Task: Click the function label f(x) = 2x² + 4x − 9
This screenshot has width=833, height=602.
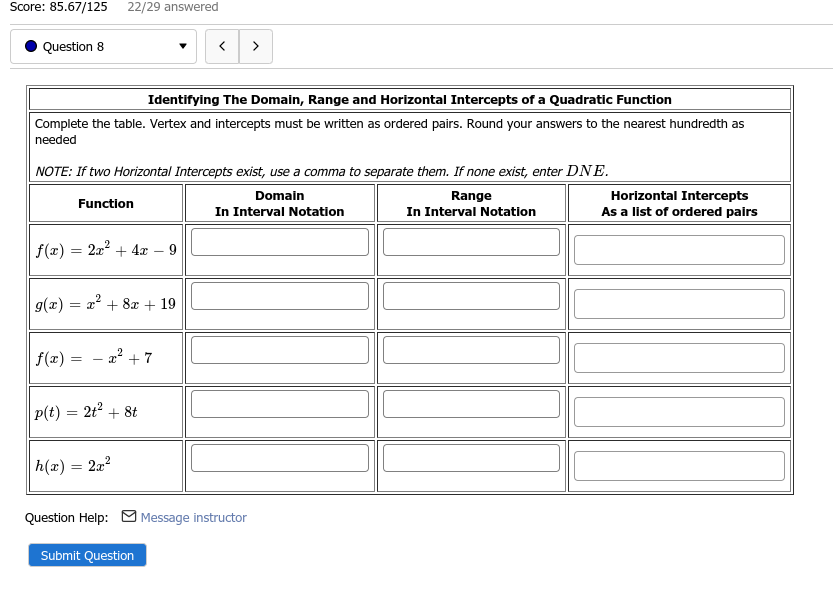Action: pos(106,250)
